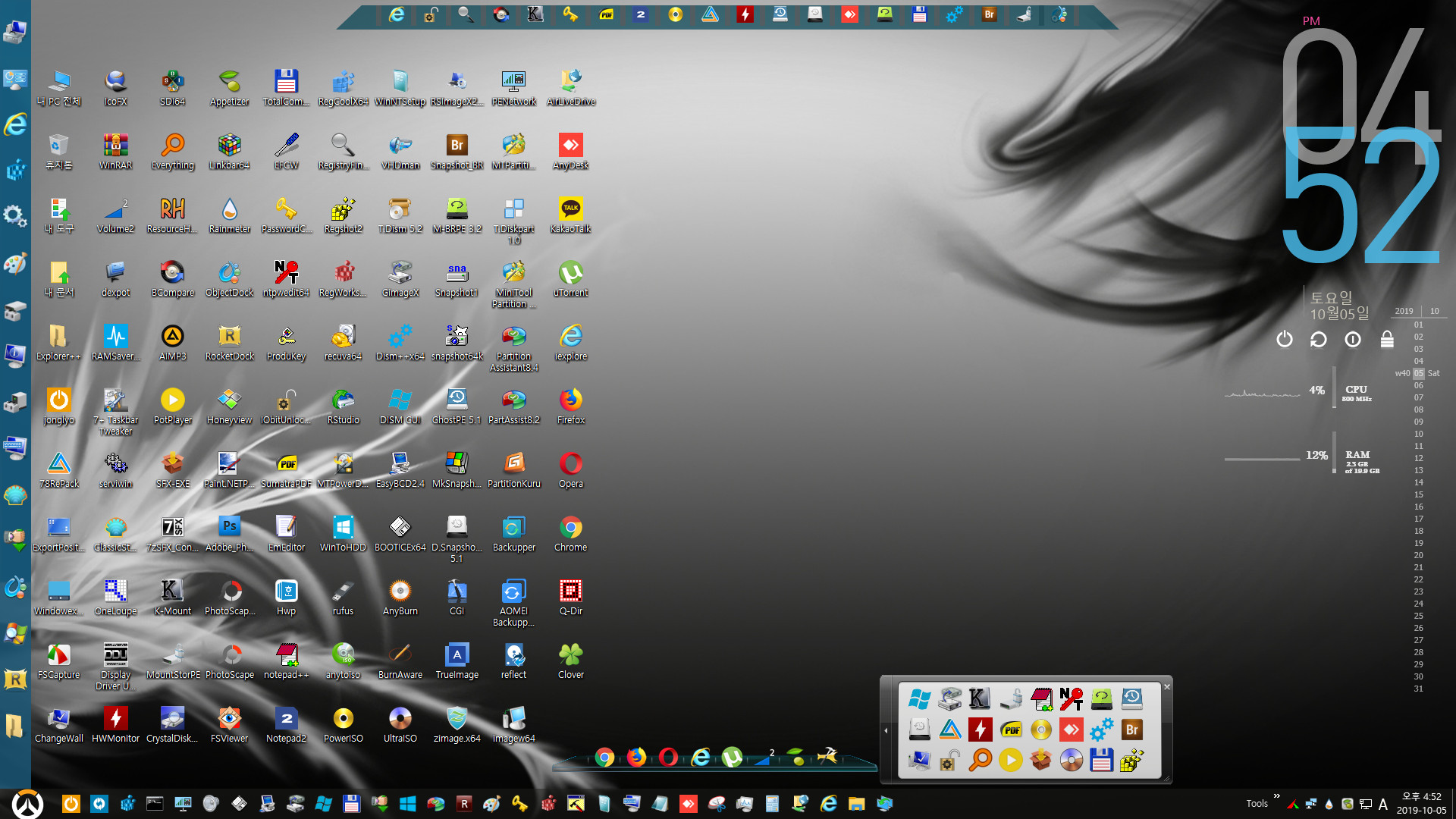The image size is (1456, 819).
Task: Launch UltraISO from the desktop
Action: click(400, 724)
